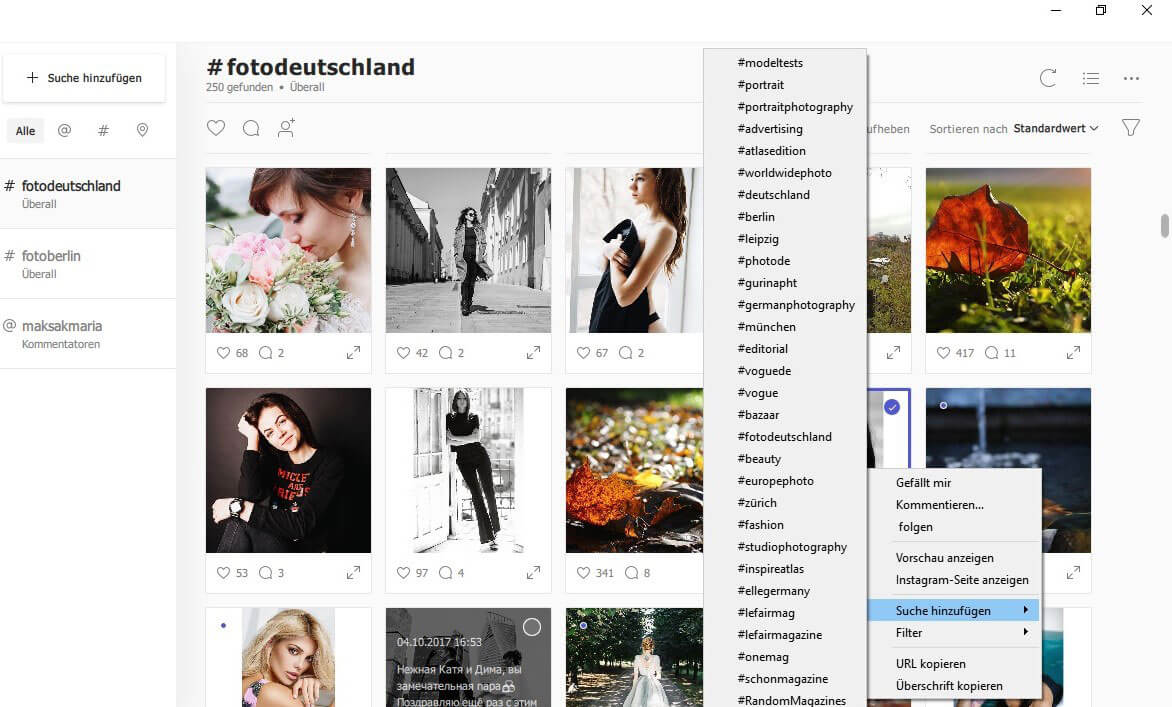Select the Alle filter tab
Image resolution: width=1172 pixels, height=707 pixels.
25,131
